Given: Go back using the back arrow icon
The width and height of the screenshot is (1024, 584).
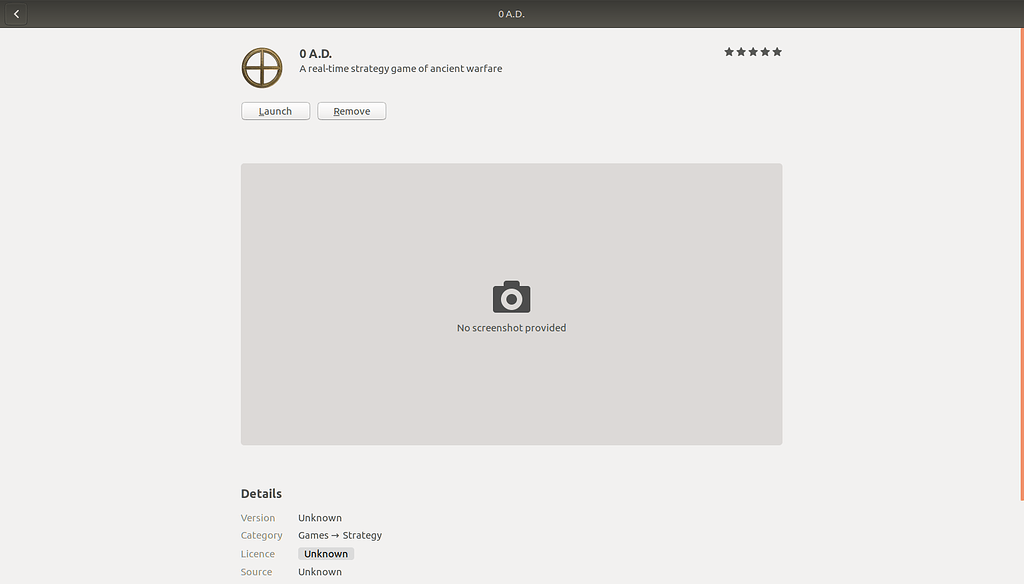Looking at the screenshot, I should (x=15, y=13).
